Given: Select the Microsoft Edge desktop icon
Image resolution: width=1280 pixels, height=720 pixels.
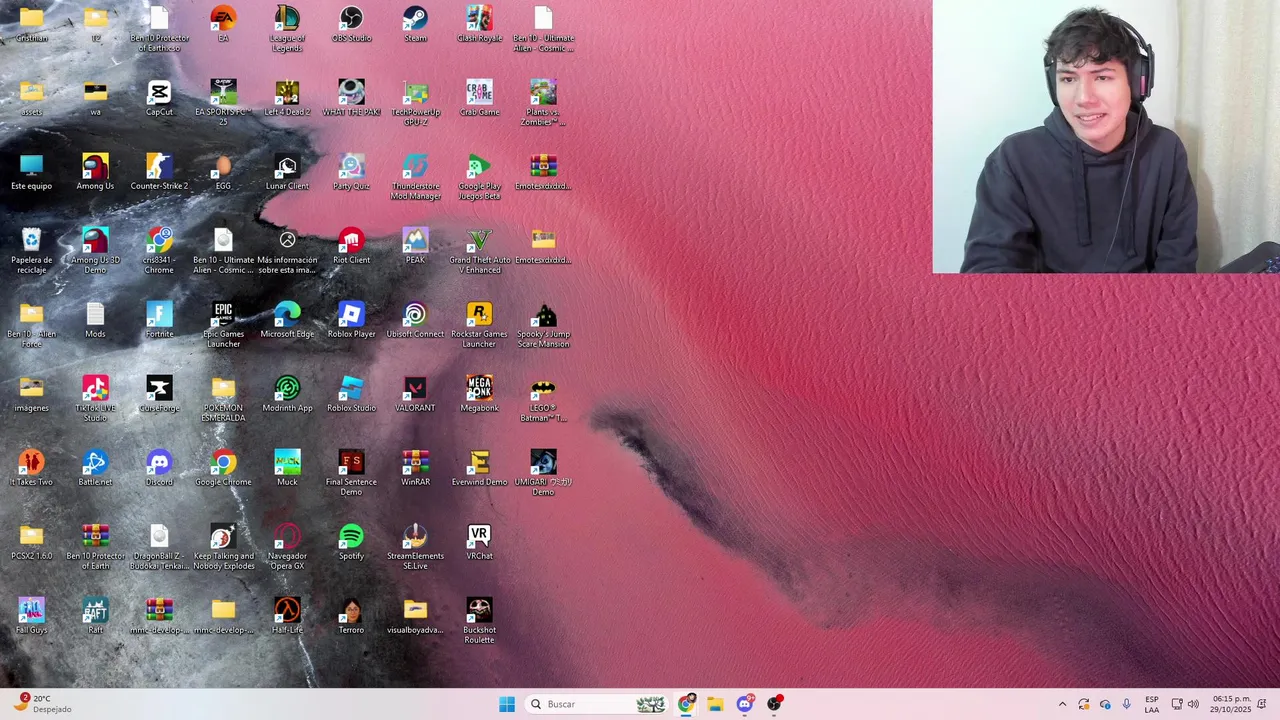Looking at the screenshot, I should tap(287, 320).
